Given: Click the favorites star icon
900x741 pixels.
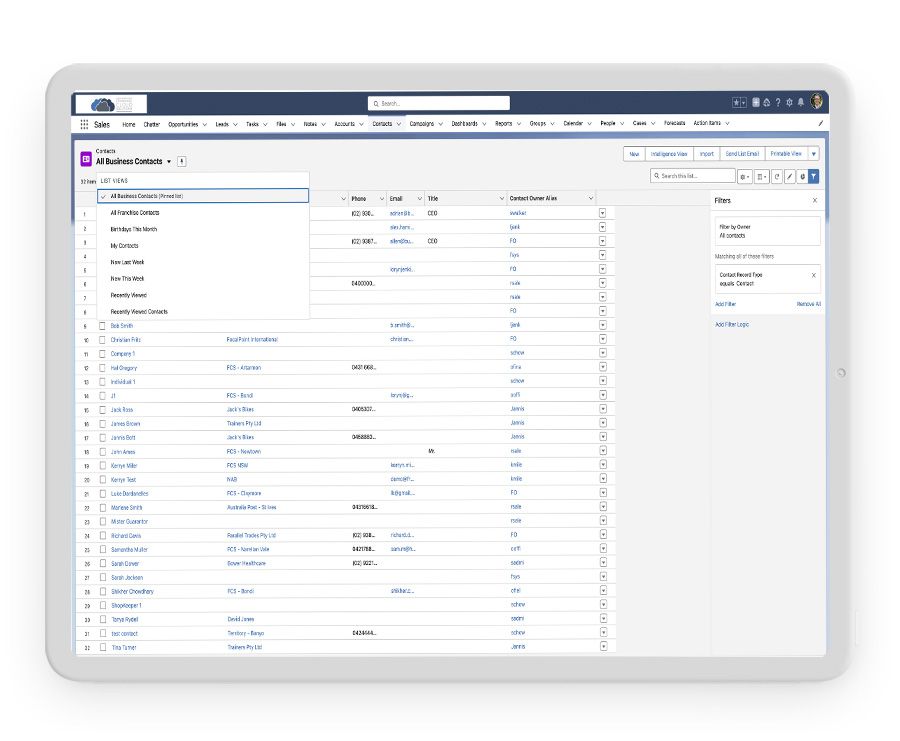Looking at the screenshot, I should [736, 103].
